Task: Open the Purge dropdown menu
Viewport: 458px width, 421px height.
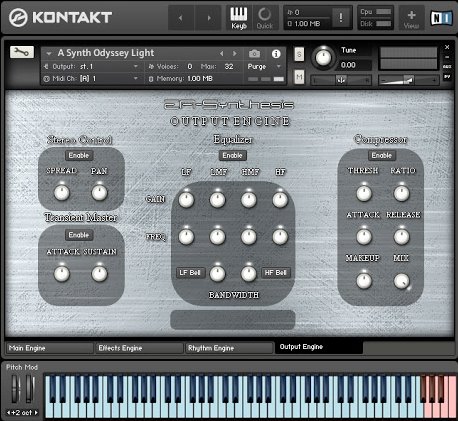Action: pos(279,66)
